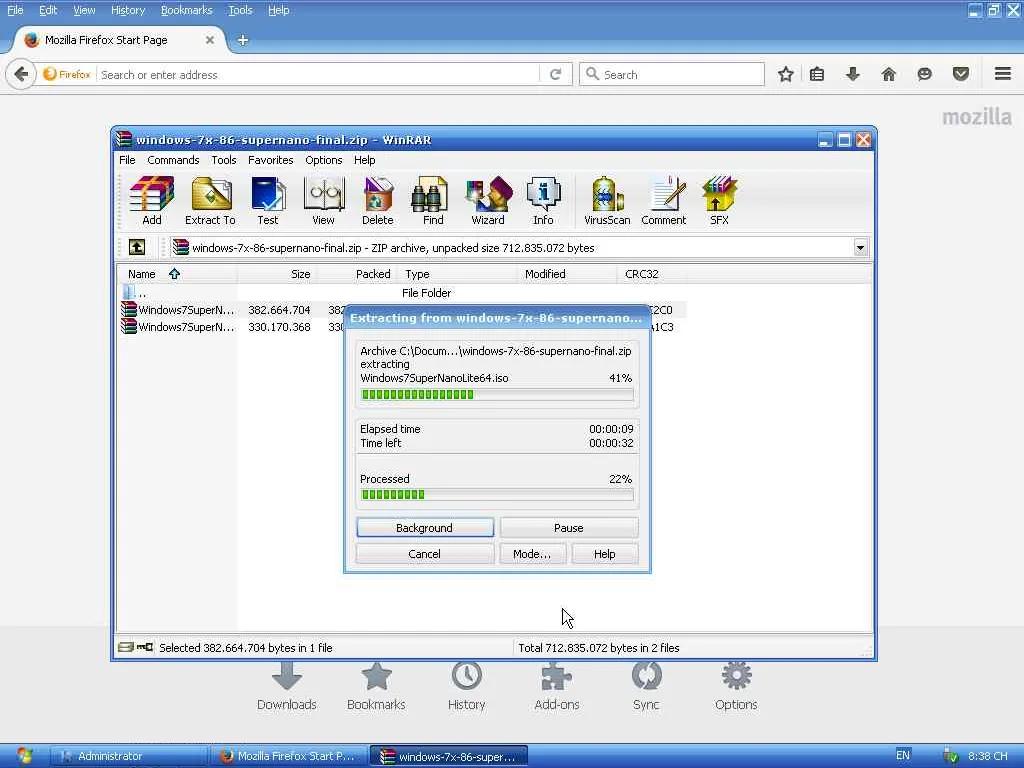Click the Processed progress bar at 22%
Image resolution: width=1024 pixels, height=768 pixels.
coord(497,494)
